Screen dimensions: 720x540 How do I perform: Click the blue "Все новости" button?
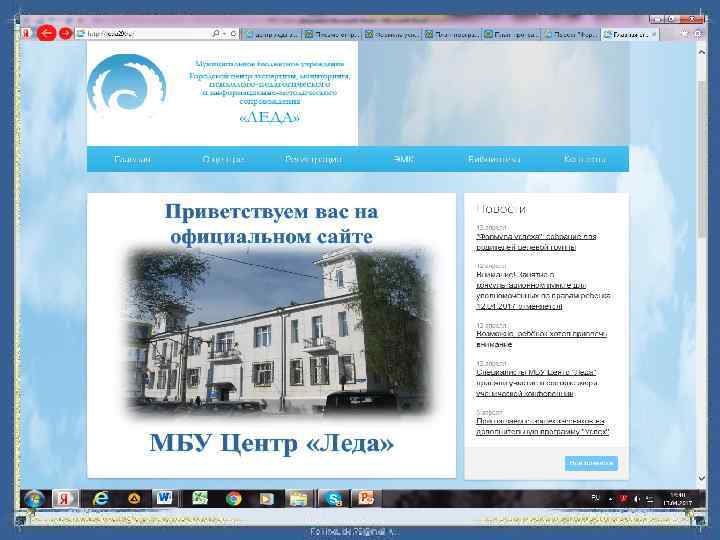point(591,463)
